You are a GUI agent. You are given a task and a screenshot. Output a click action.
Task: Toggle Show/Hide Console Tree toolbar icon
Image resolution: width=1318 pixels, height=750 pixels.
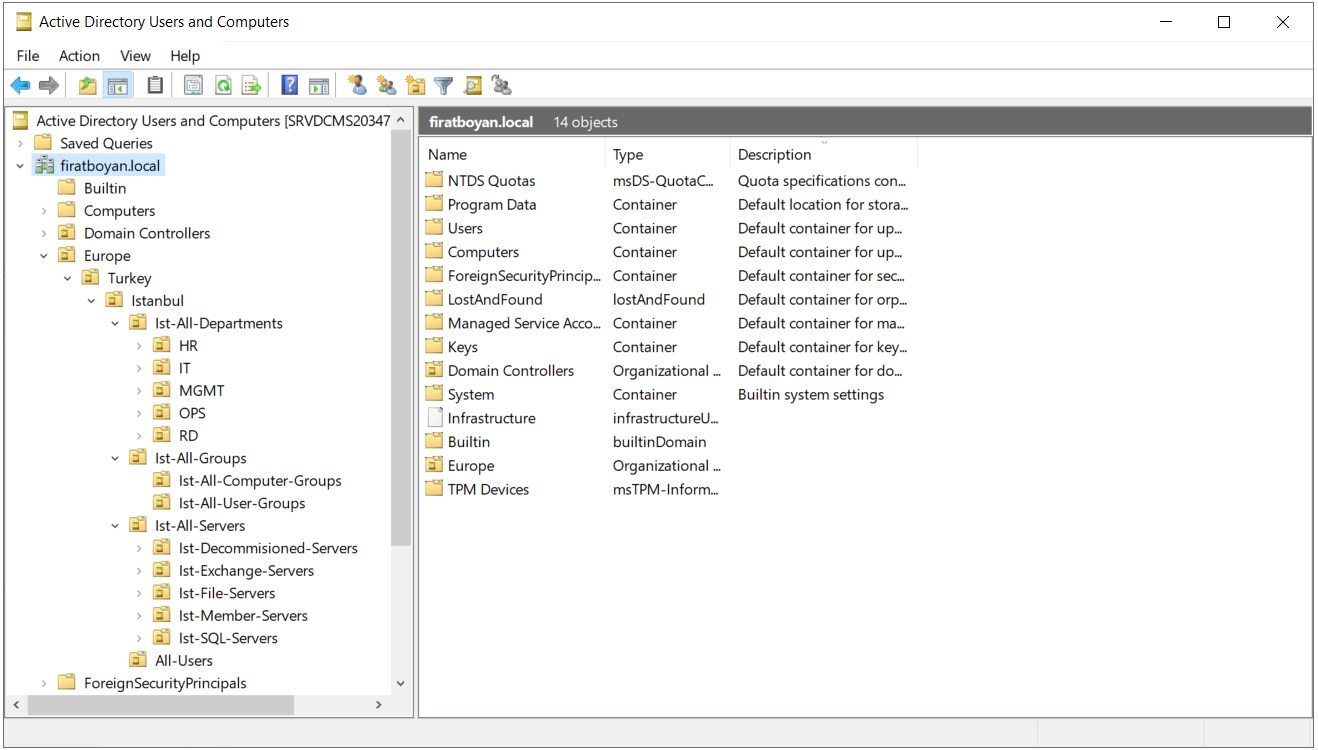point(118,86)
